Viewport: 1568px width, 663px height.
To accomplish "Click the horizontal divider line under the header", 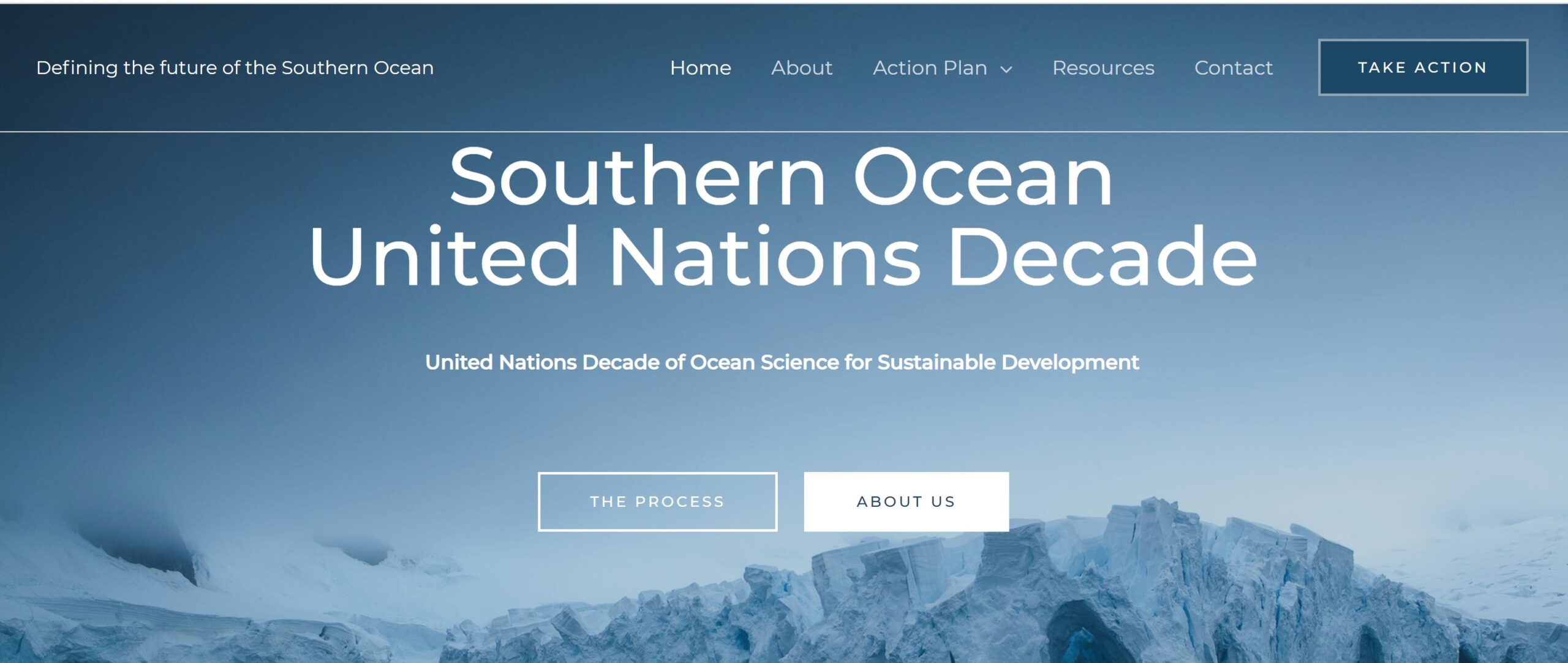I will click(x=784, y=131).
